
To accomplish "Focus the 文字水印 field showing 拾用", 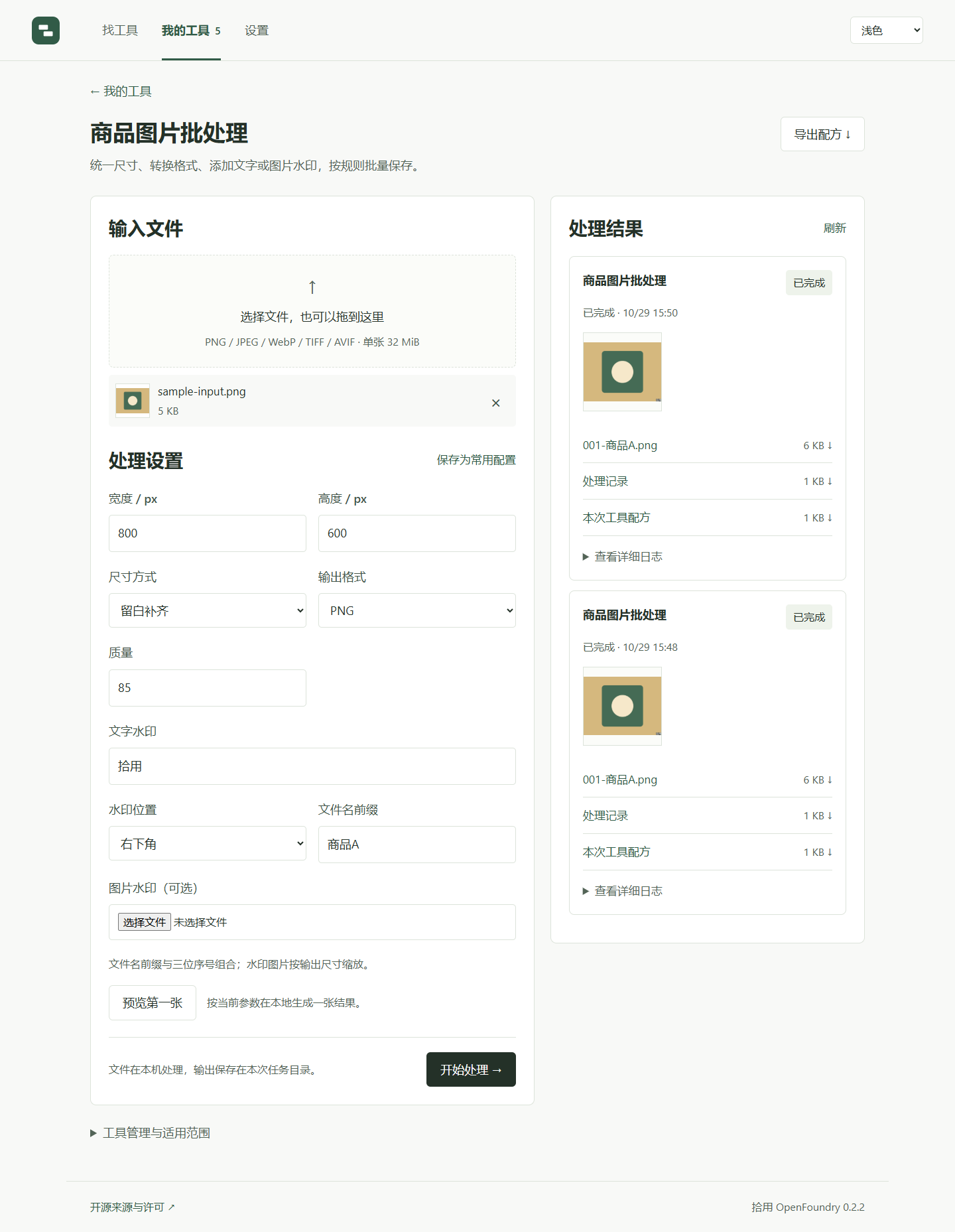I will point(312,766).
